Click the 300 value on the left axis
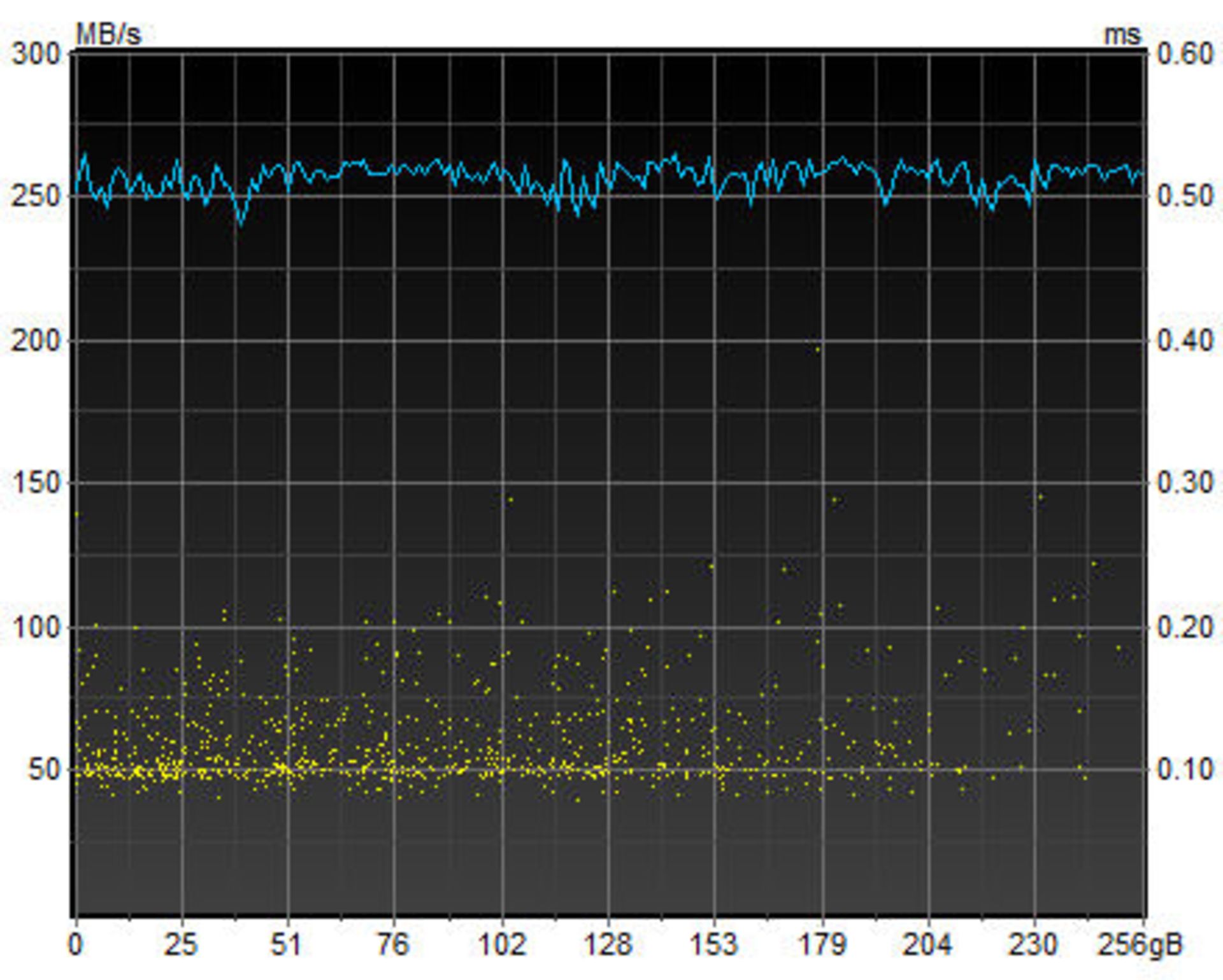Screen dimensions: 1223x980 click(x=36, y=53)
